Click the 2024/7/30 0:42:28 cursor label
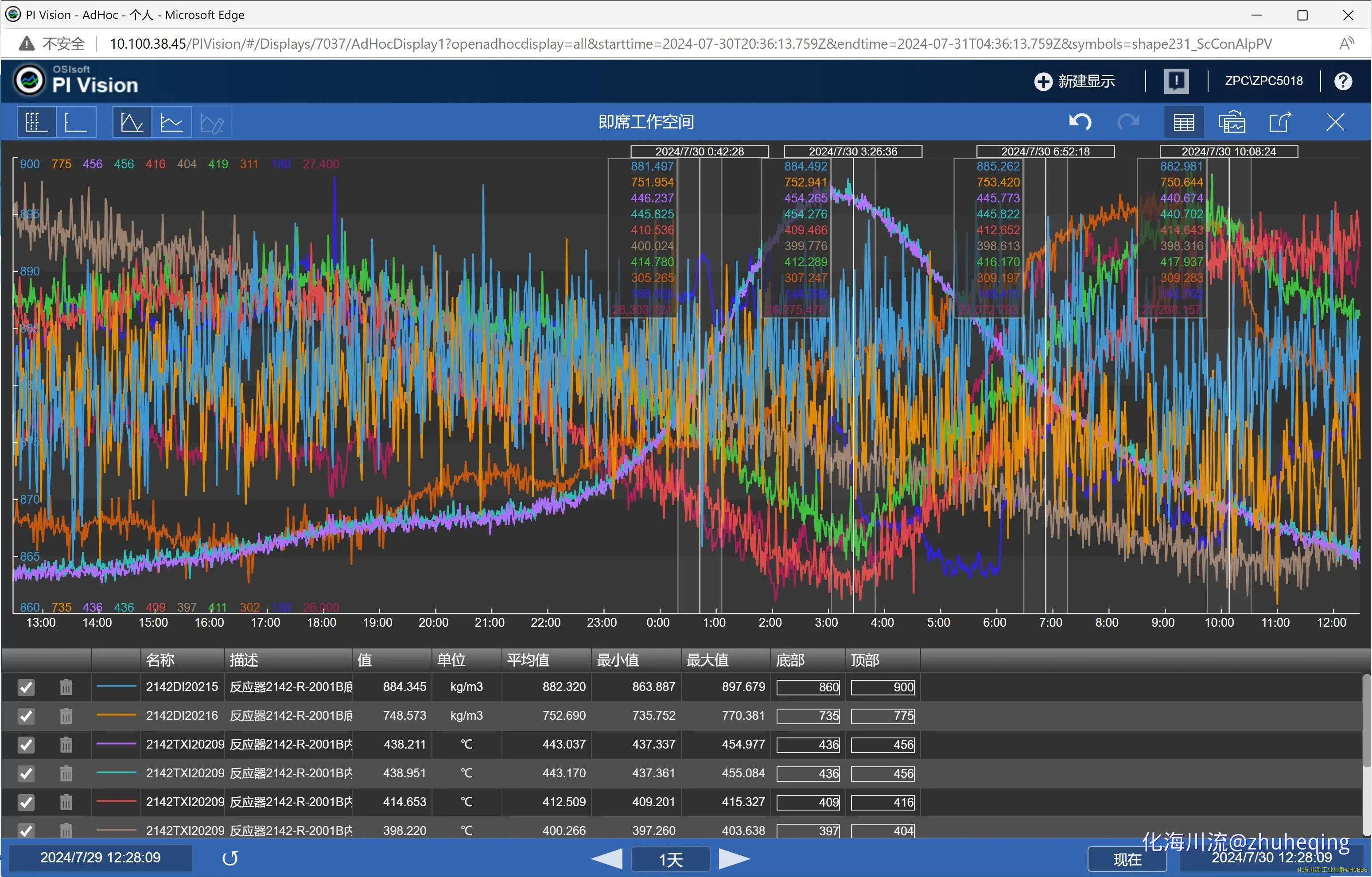Viewport: 1372px width, 877px height. 700,151
